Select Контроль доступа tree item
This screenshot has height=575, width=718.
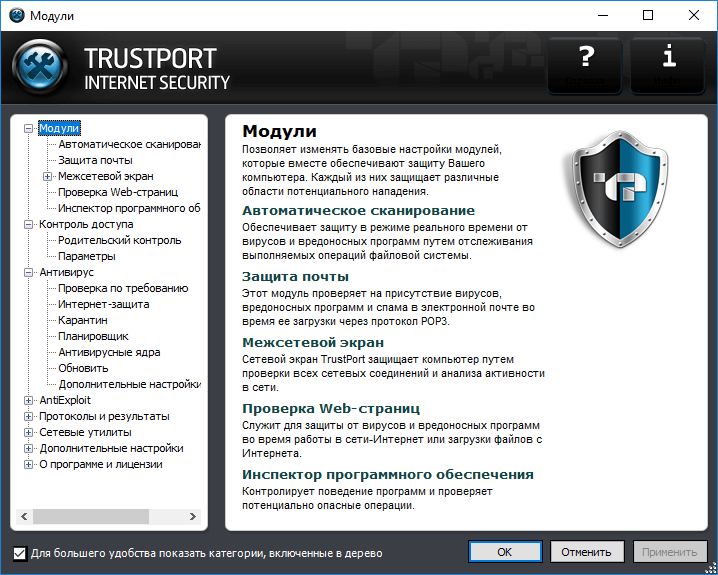pos(86,224)
